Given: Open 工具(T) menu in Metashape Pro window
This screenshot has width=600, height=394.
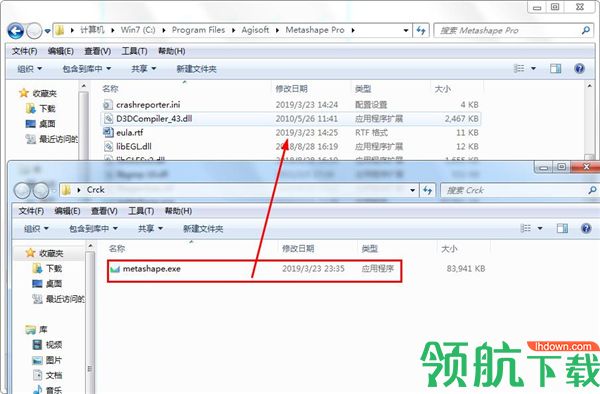Looking at the screenshot, I should point(134,51).
